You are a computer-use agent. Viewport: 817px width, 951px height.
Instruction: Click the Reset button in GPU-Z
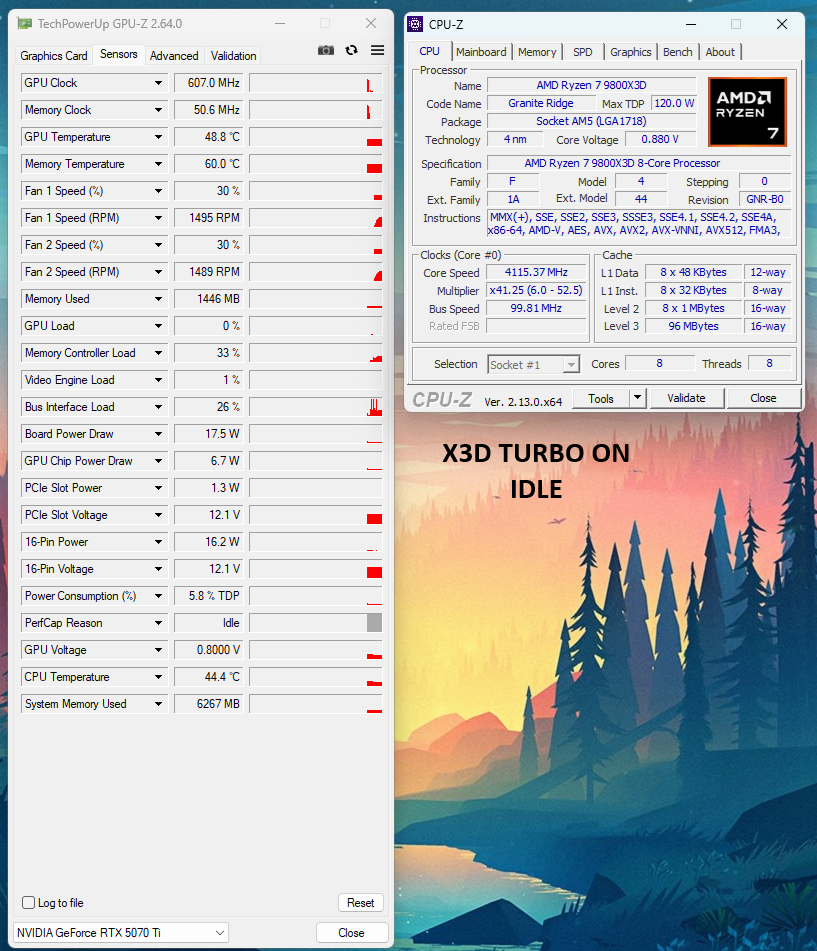tap(360, 903)
